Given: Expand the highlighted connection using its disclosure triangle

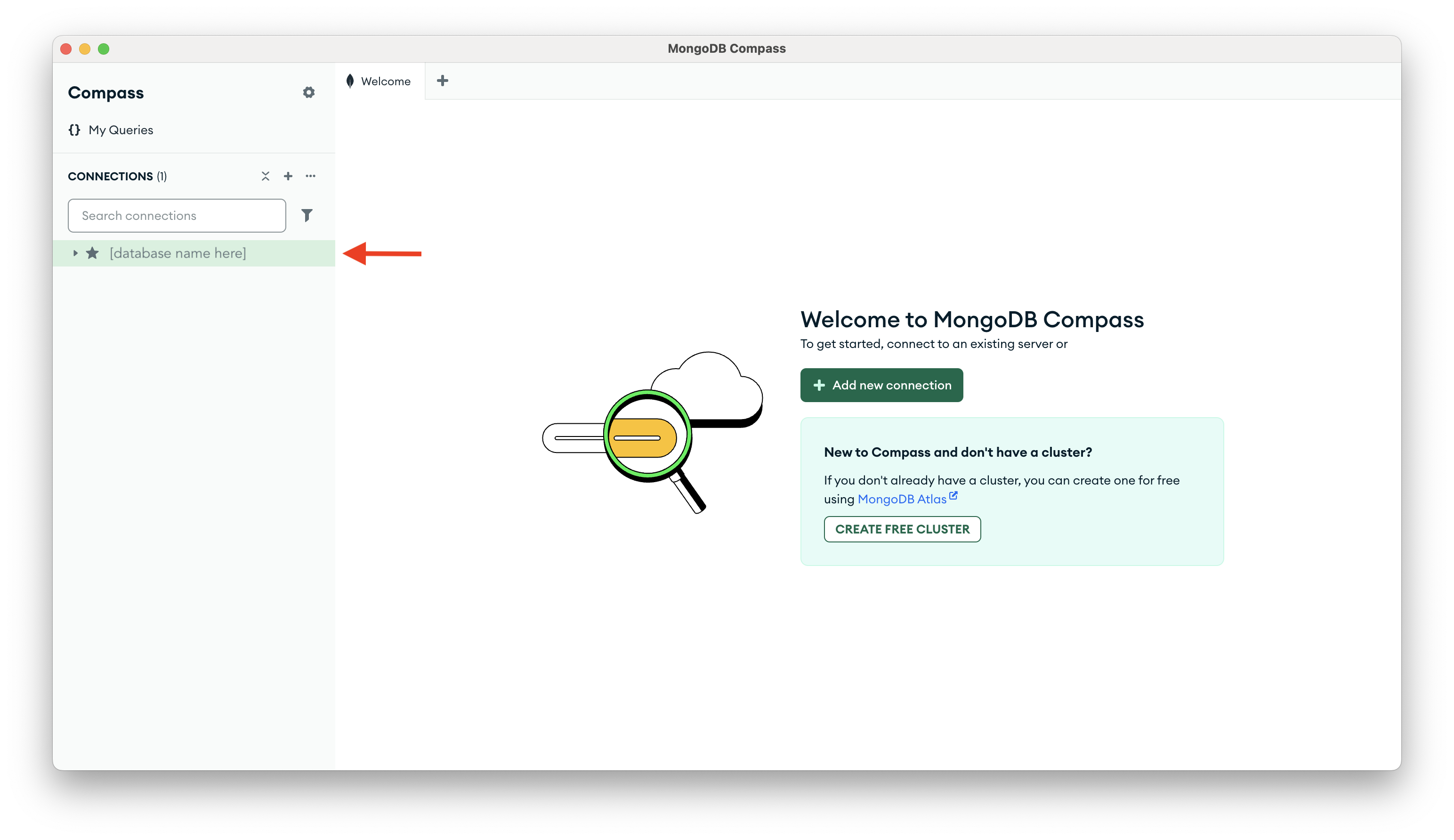Looking at the screenshot, I should click(75, 253).
